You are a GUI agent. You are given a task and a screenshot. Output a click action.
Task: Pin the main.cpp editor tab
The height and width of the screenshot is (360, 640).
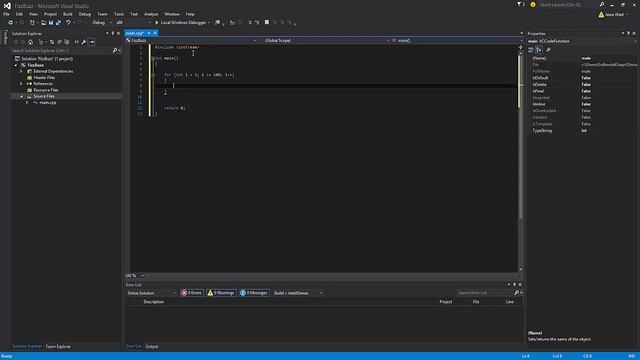149,33
